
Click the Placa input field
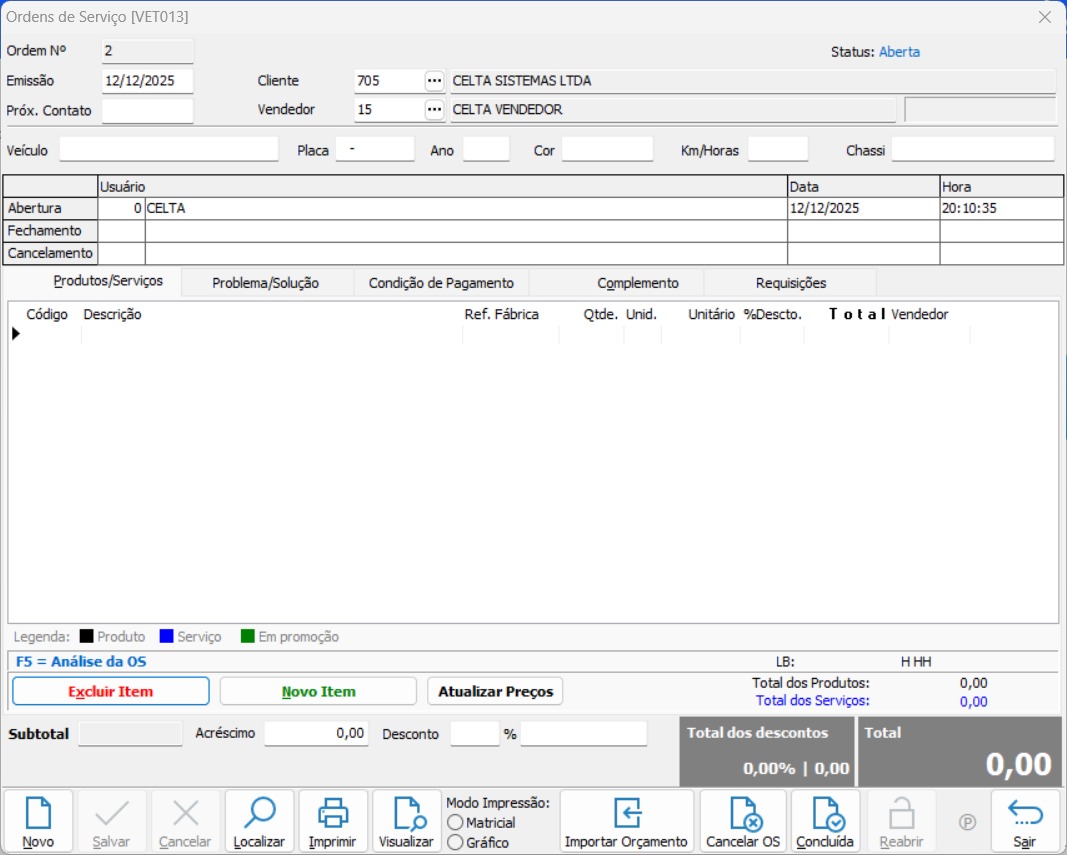click(374, 149)
